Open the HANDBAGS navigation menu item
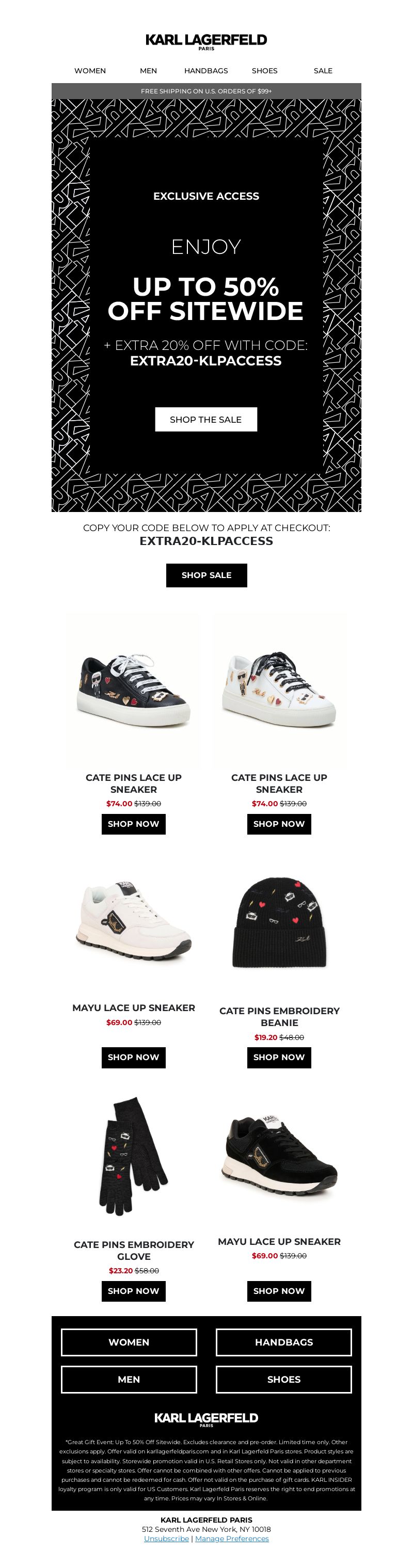 (206, 71)
